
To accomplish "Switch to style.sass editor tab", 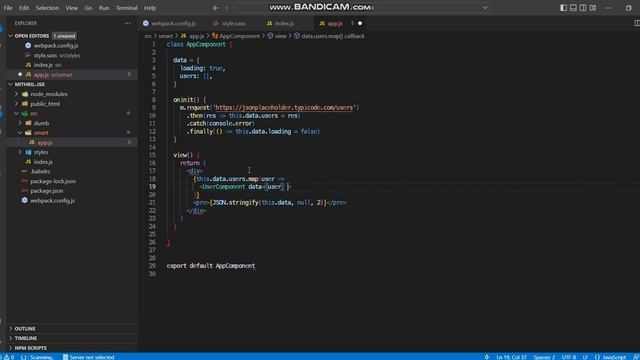I will (234, 24).
